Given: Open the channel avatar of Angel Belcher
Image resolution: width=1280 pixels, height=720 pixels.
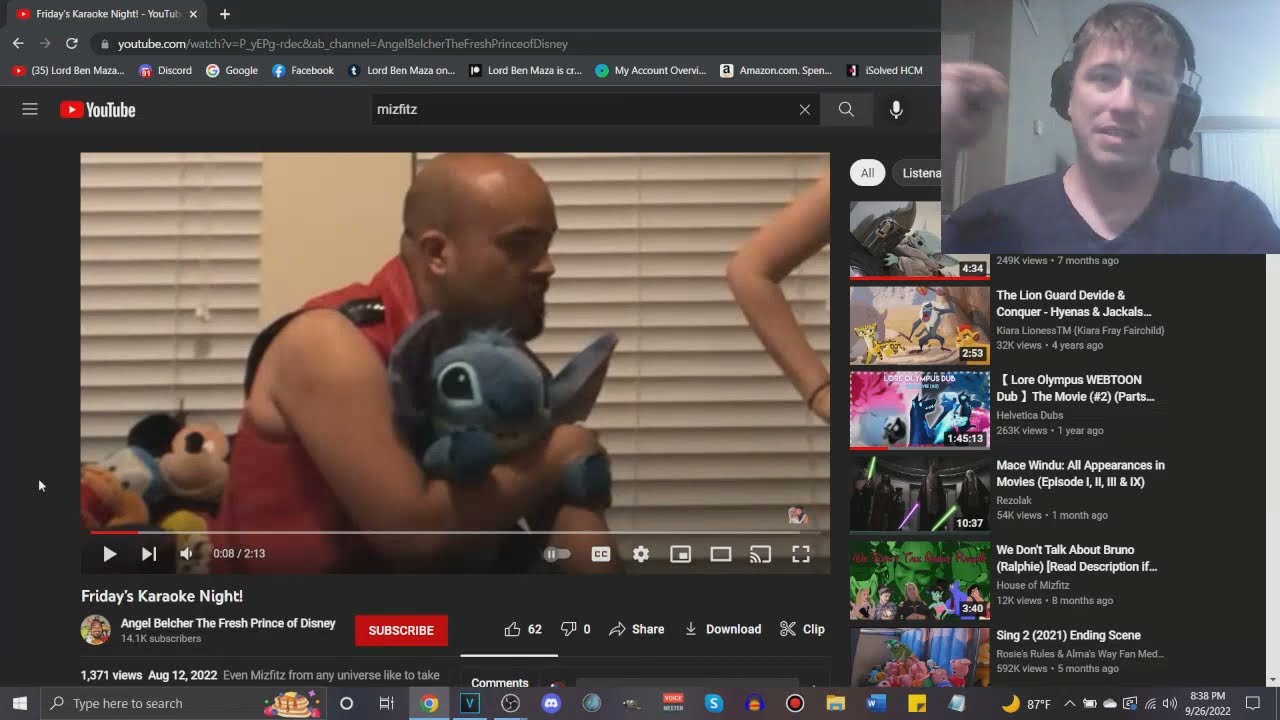Looking at the screenshot, I should 96,630.
